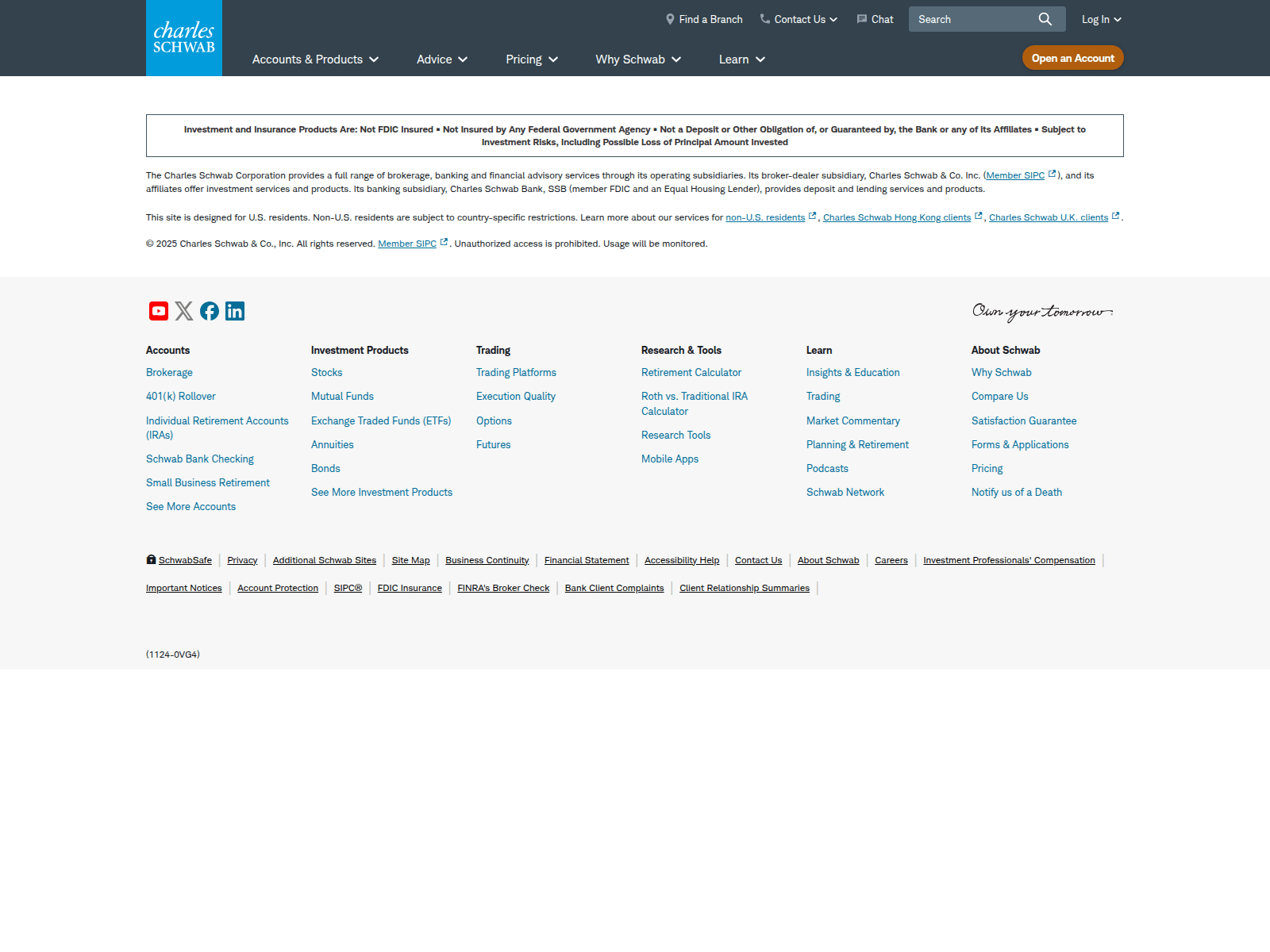
Task: Open Roth vs. Traditional IRA Calculator
Action: click(x=695, y=403)
